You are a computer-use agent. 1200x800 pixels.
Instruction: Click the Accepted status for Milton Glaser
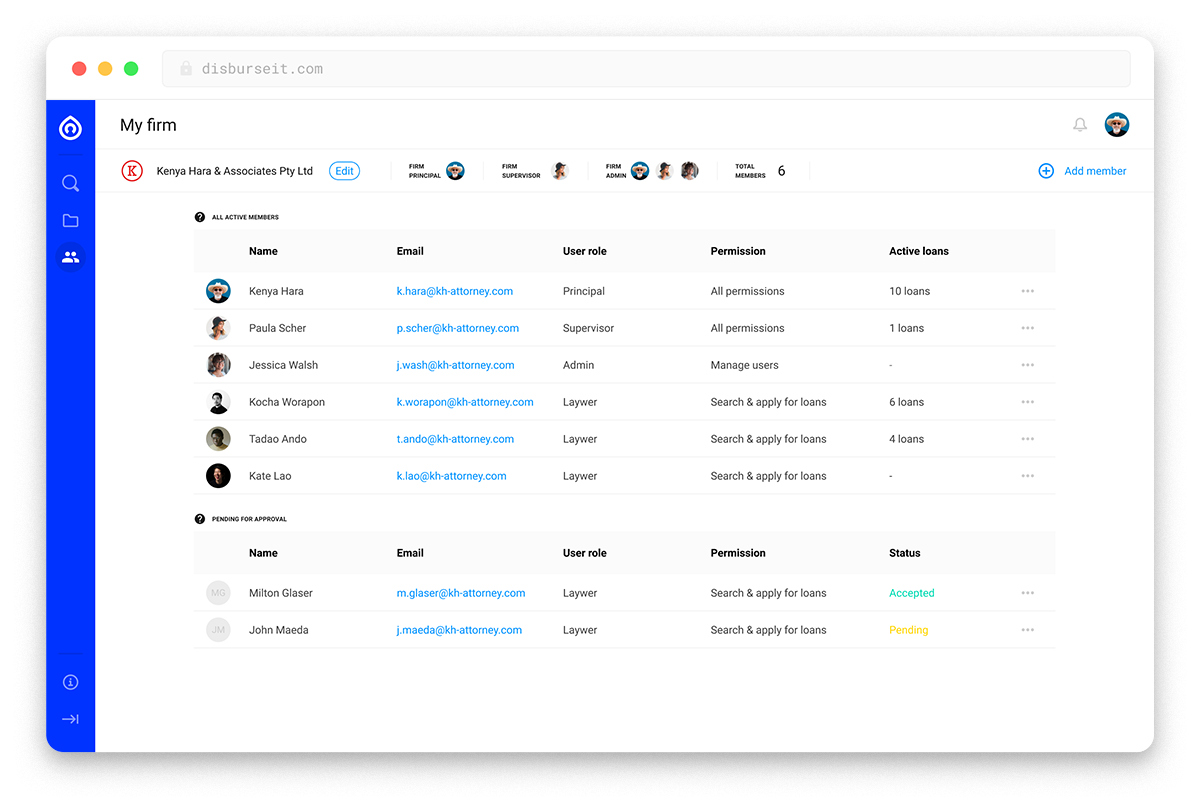pyautogui.click(x=912, y=593)
